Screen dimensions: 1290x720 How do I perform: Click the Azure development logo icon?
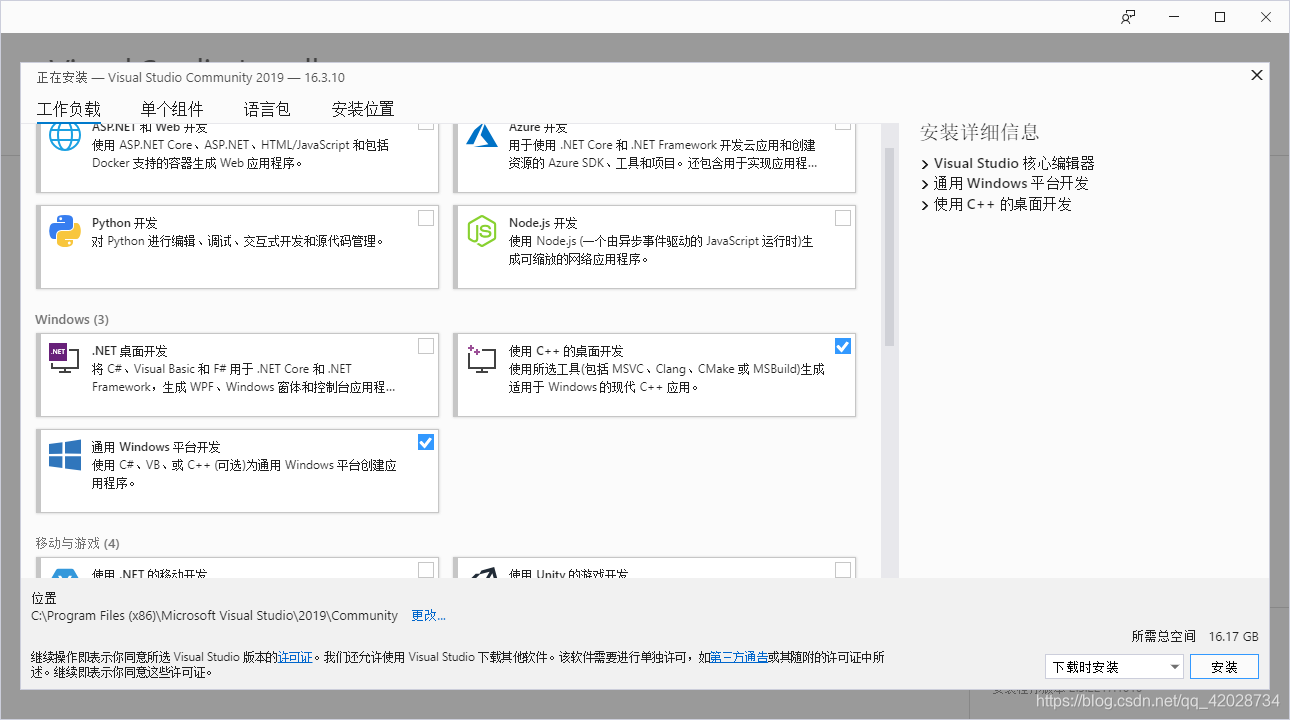pyautogui.click(x=482, y=135)
